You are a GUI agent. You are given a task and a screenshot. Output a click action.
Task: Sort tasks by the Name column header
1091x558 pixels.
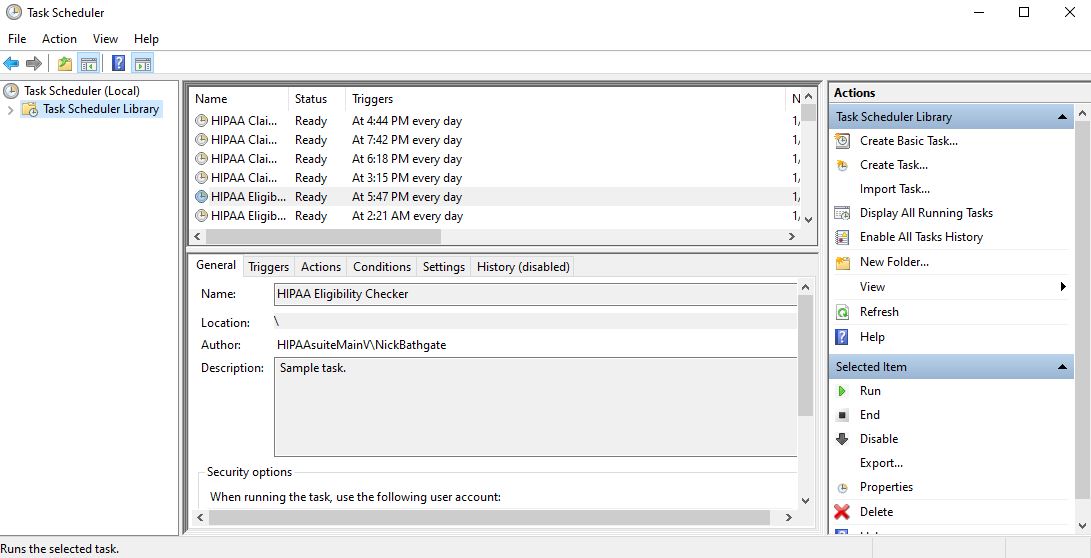(239, 99)
